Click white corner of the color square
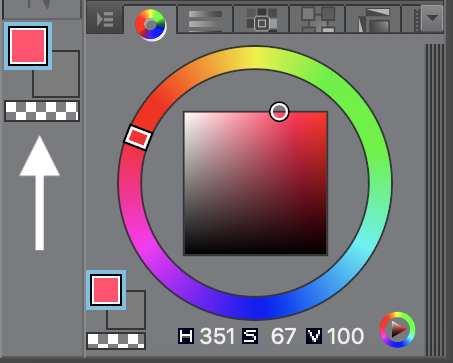 (x=187, y=115)
